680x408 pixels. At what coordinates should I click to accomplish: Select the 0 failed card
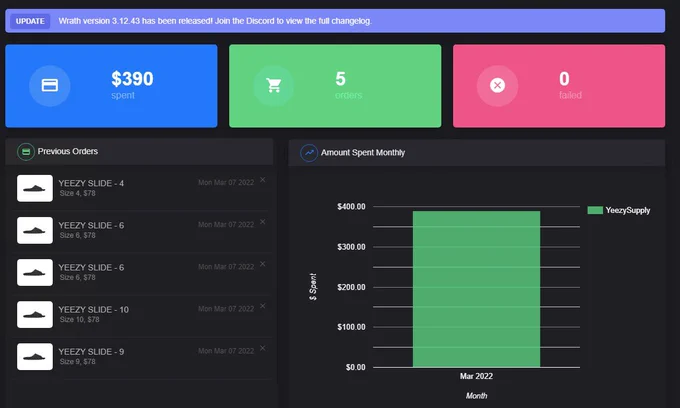tap(559, 86)
